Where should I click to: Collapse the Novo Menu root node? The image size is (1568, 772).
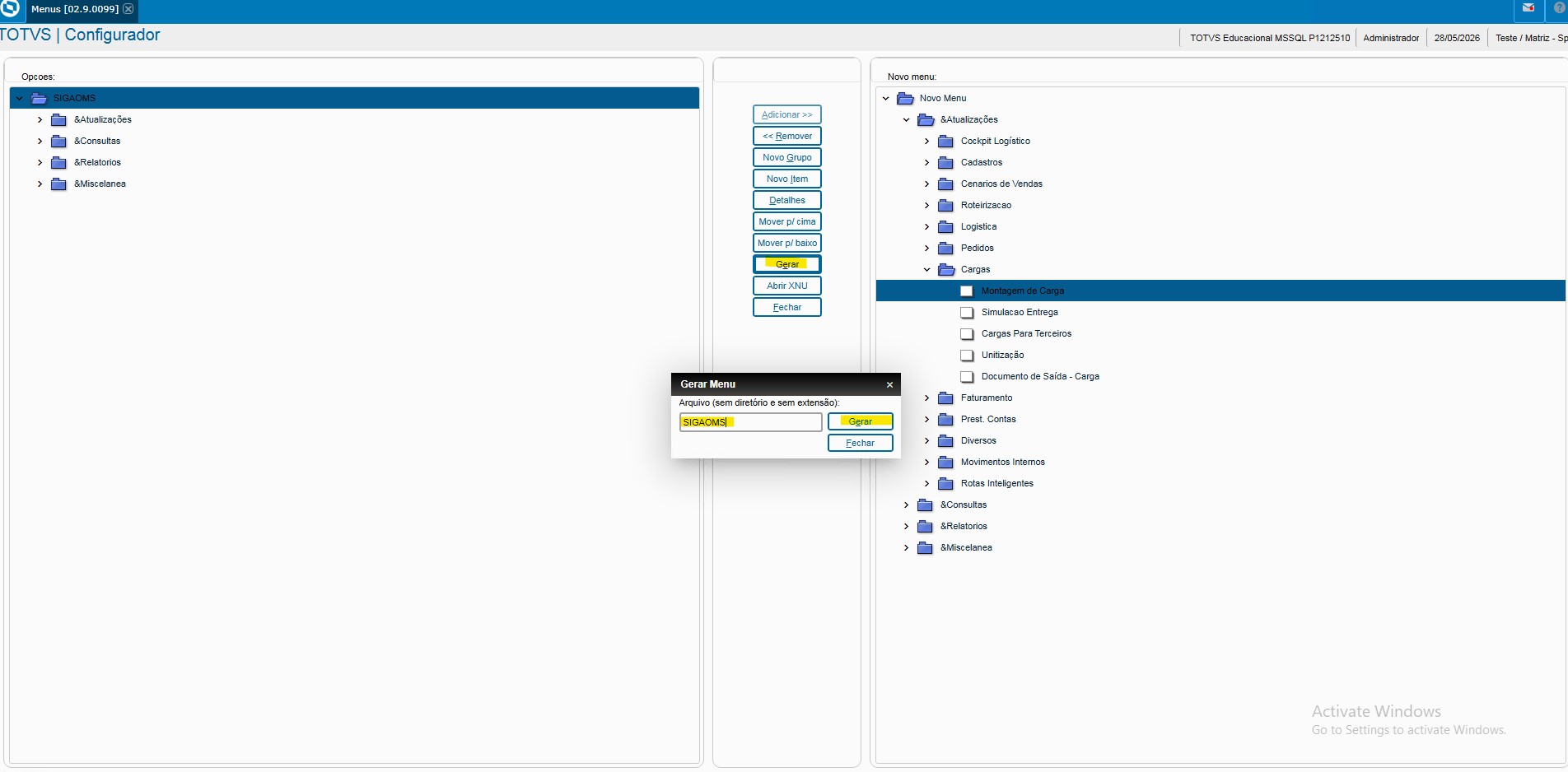886,98
